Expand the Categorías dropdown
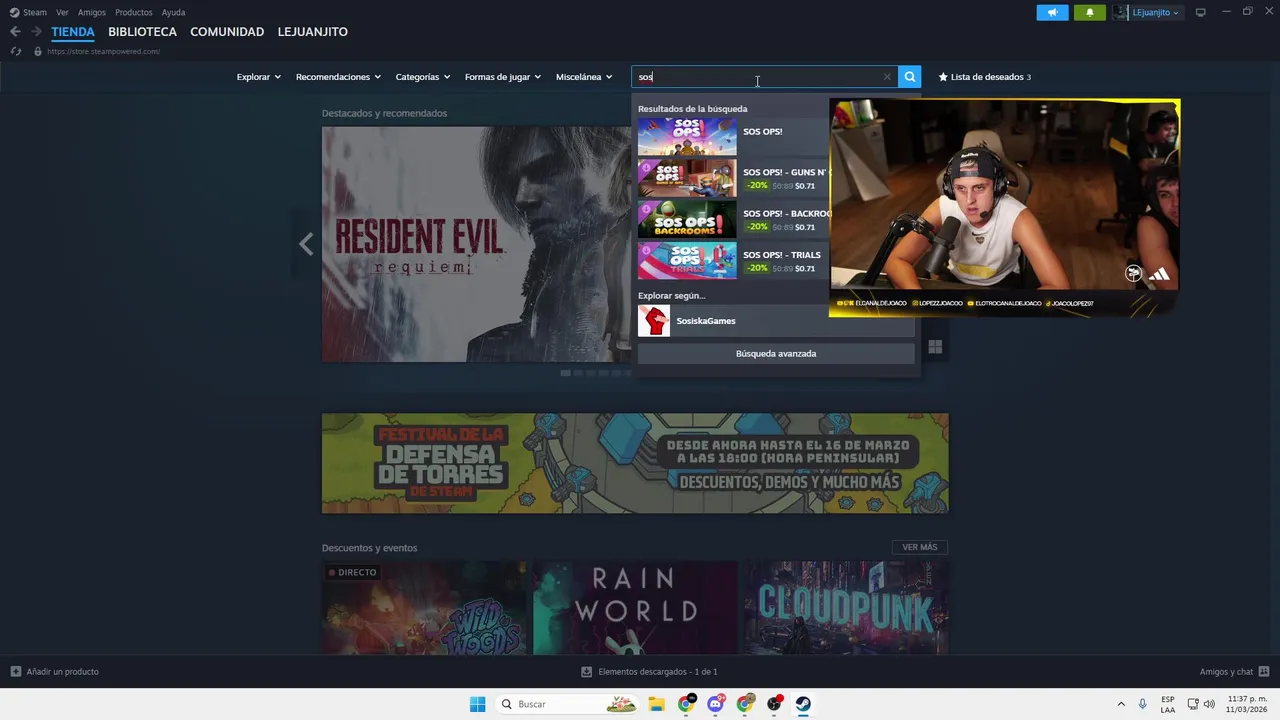1280x720 pixels. point(422,77)
